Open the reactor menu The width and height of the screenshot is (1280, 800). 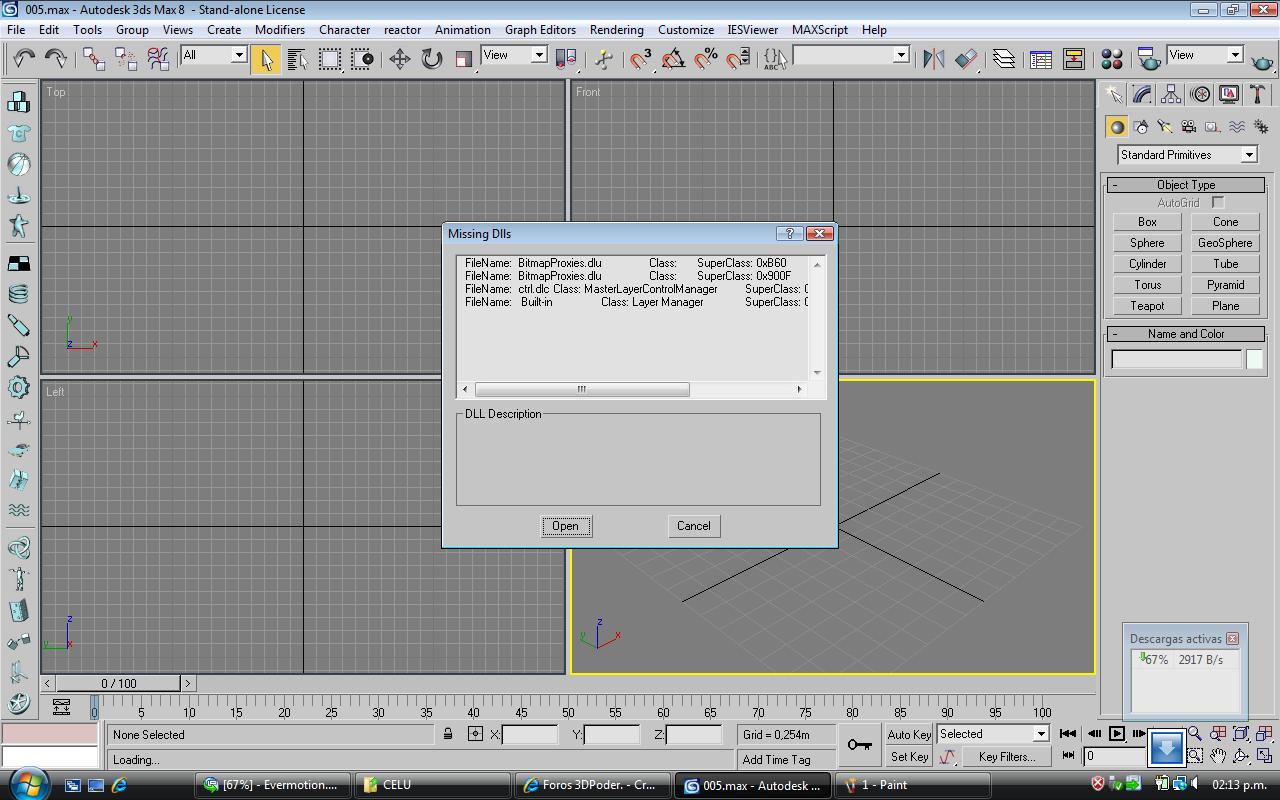point(402,30)
